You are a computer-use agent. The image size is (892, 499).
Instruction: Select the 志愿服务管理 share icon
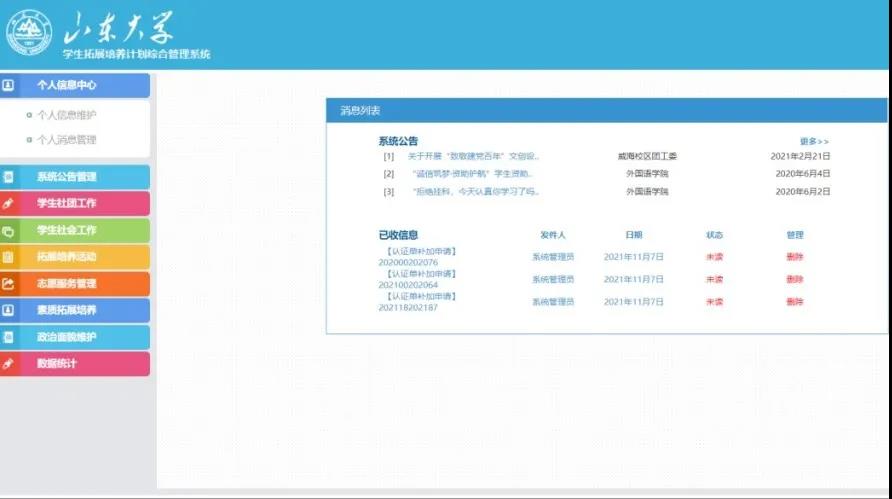(9, 284)
